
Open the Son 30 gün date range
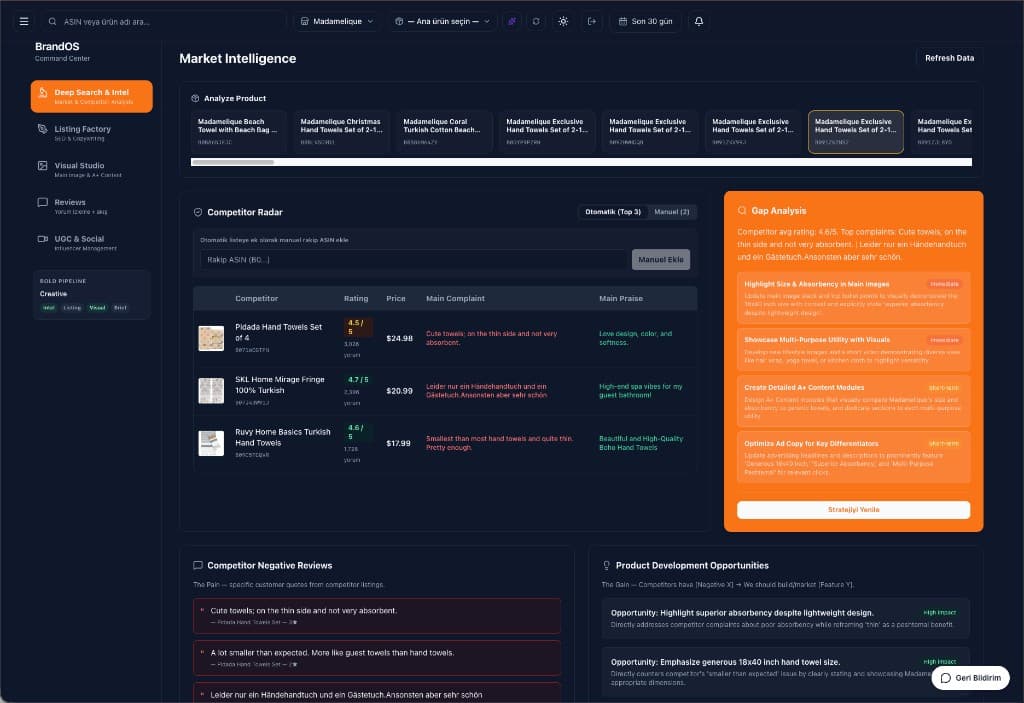pyautogui.click(x=645, y=22)
